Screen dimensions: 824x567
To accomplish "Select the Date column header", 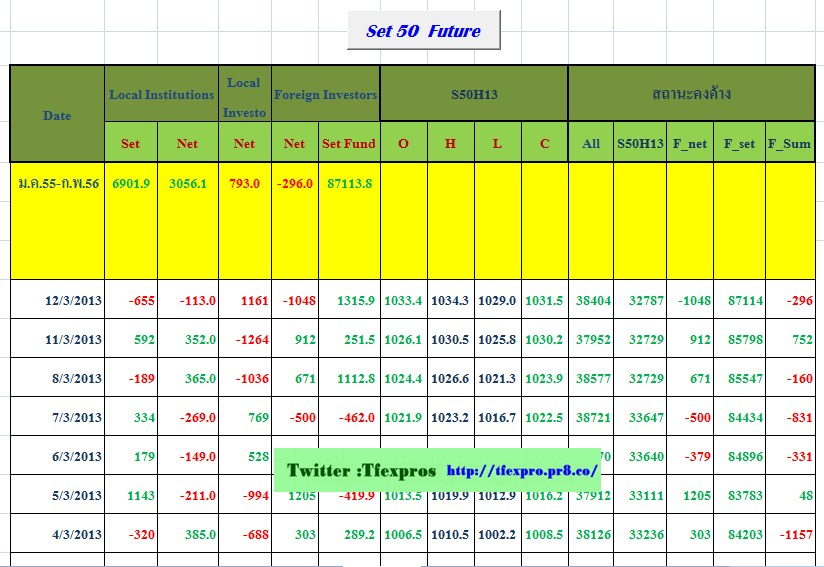I will coord(57,115).
